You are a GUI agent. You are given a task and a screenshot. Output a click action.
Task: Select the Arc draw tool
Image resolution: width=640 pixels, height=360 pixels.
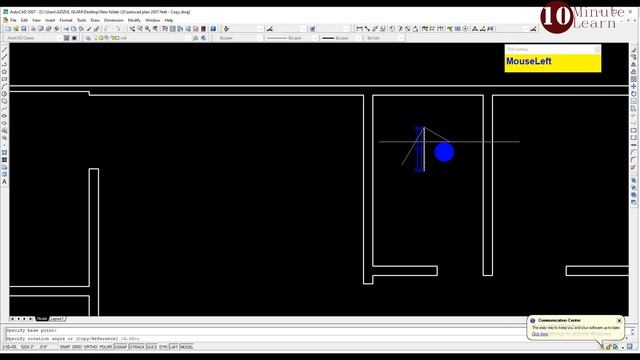[4, 87]
